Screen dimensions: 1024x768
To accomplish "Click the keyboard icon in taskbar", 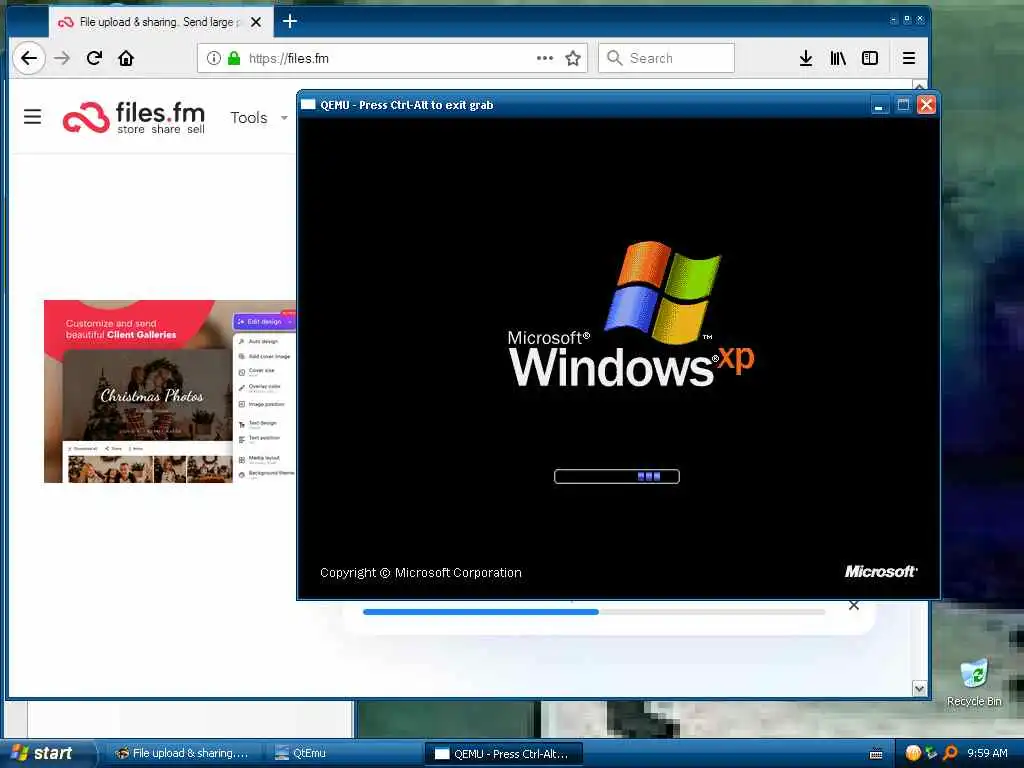I will (876, 754).
